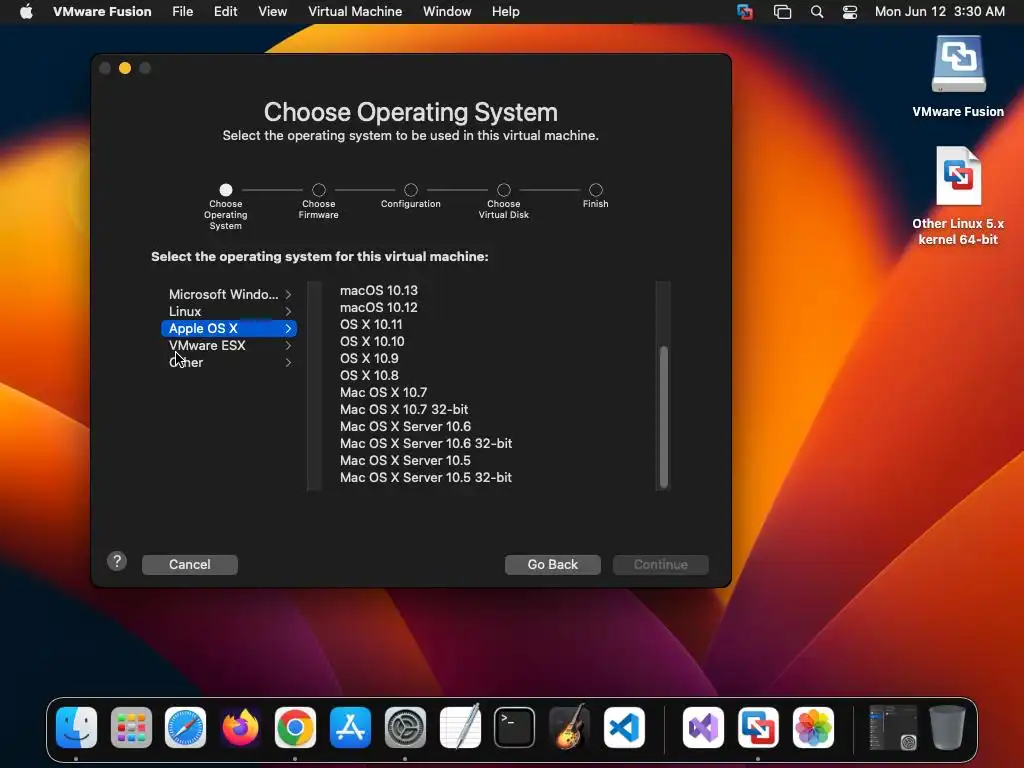Viewport: 1024px width, 768px height.
Task: Click the date and time clock
Action: [939, 12]
